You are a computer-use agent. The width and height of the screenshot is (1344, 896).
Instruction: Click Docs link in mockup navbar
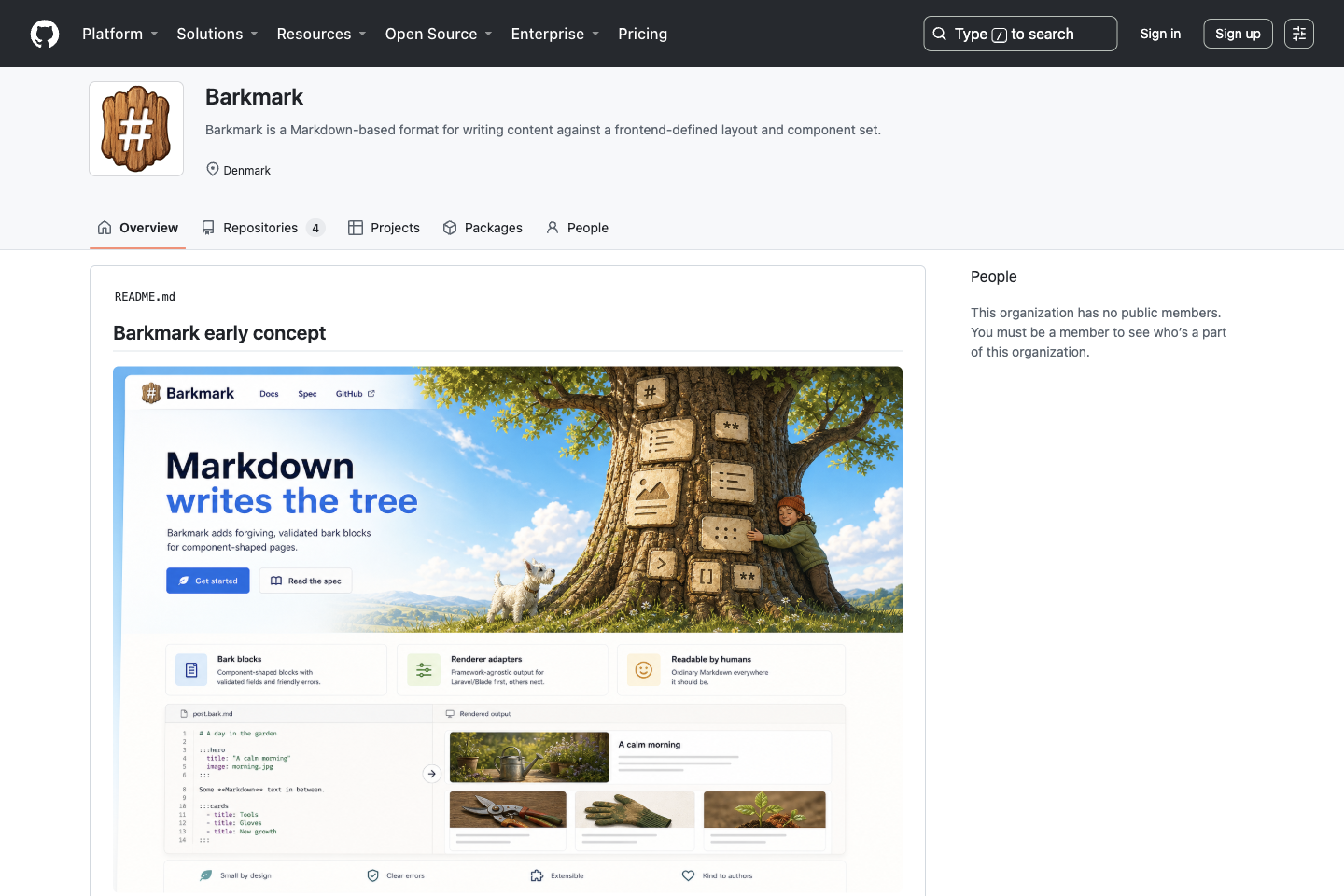tap(269, 394)
